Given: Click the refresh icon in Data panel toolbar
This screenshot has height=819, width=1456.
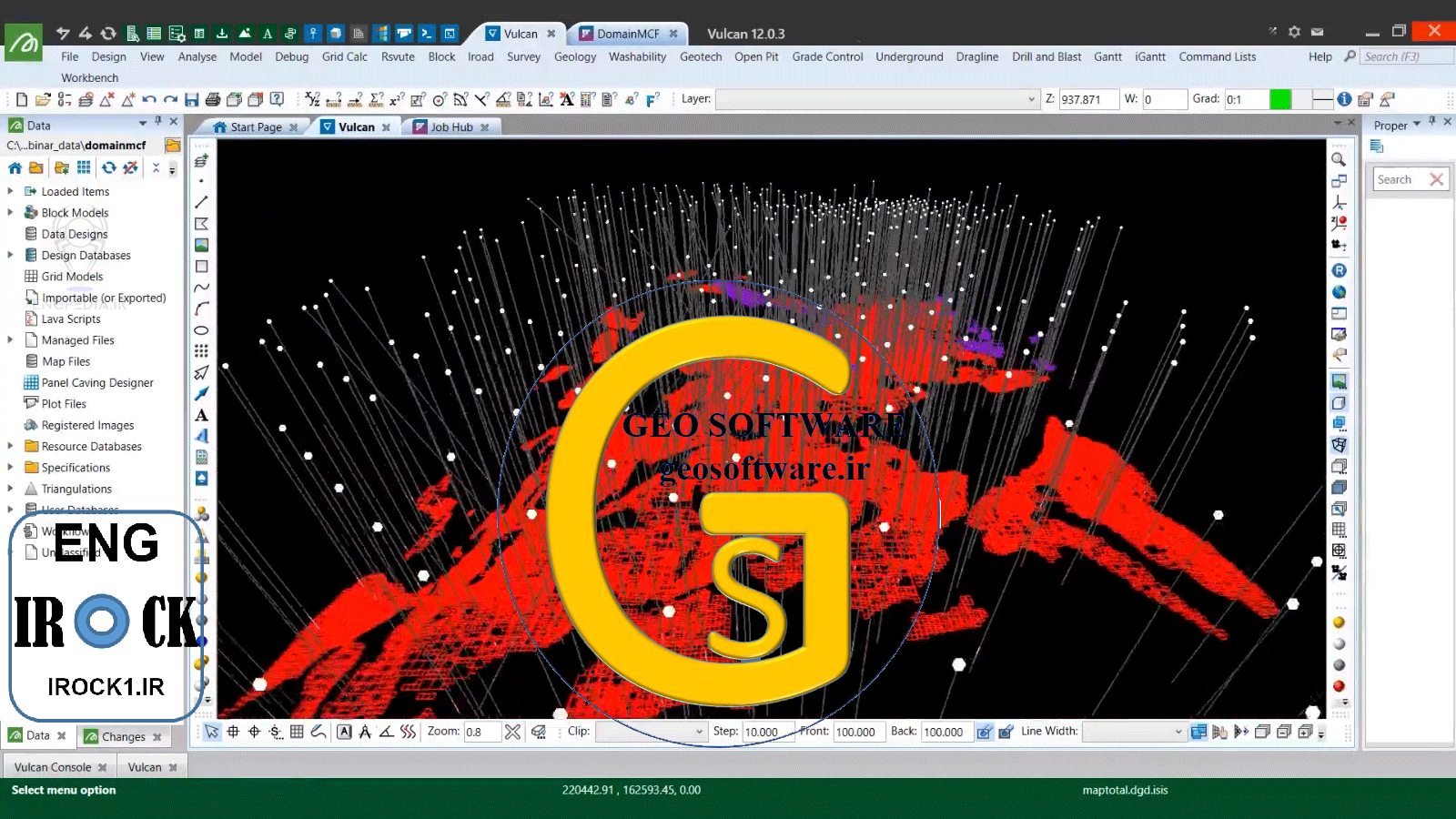Looking at the screenshot, I should pos(109,168).
